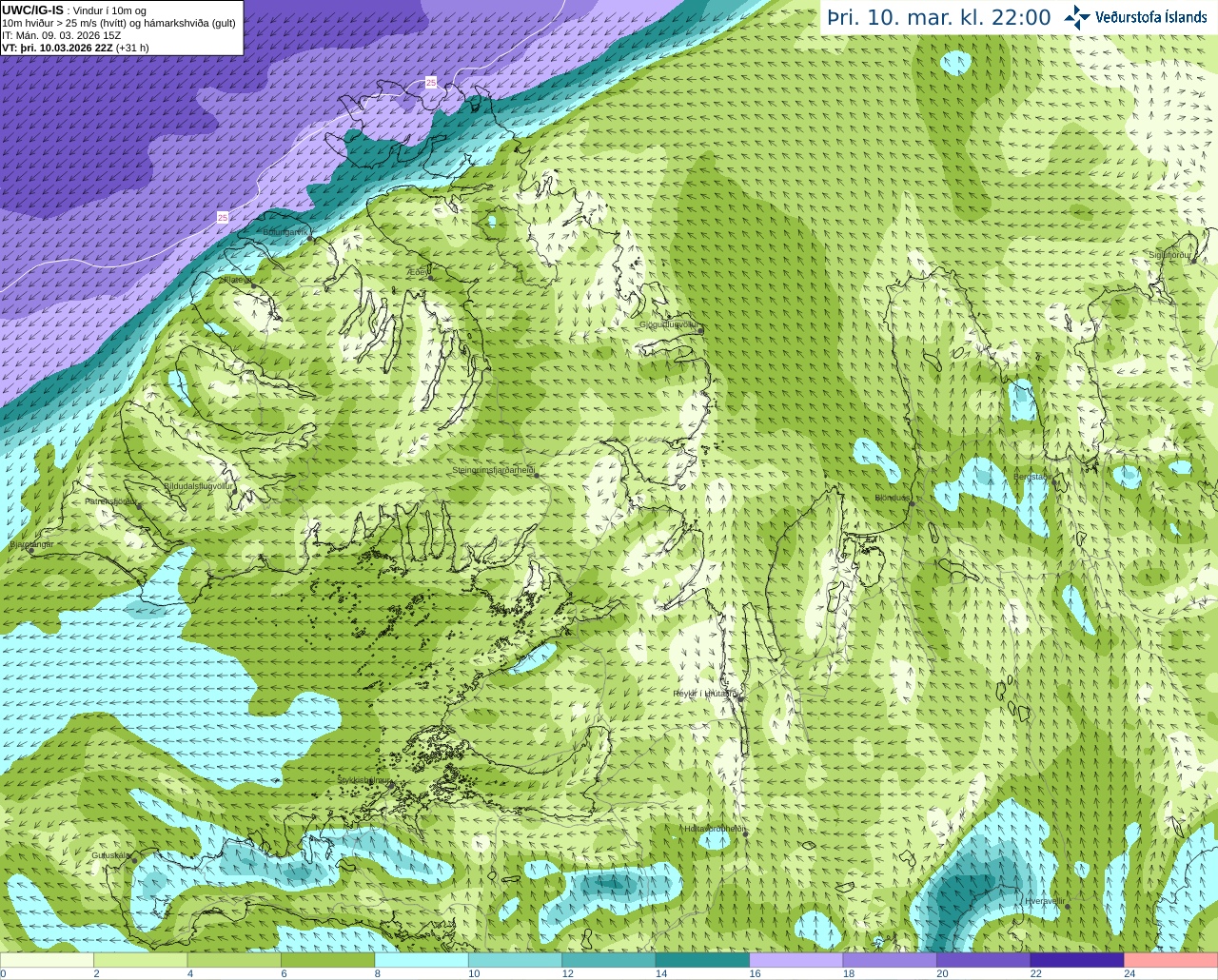This screenshot has height=980, width=1218.
Task: Click the Blönduós station label
Action: pyautogui.click(x=894, y=498)
